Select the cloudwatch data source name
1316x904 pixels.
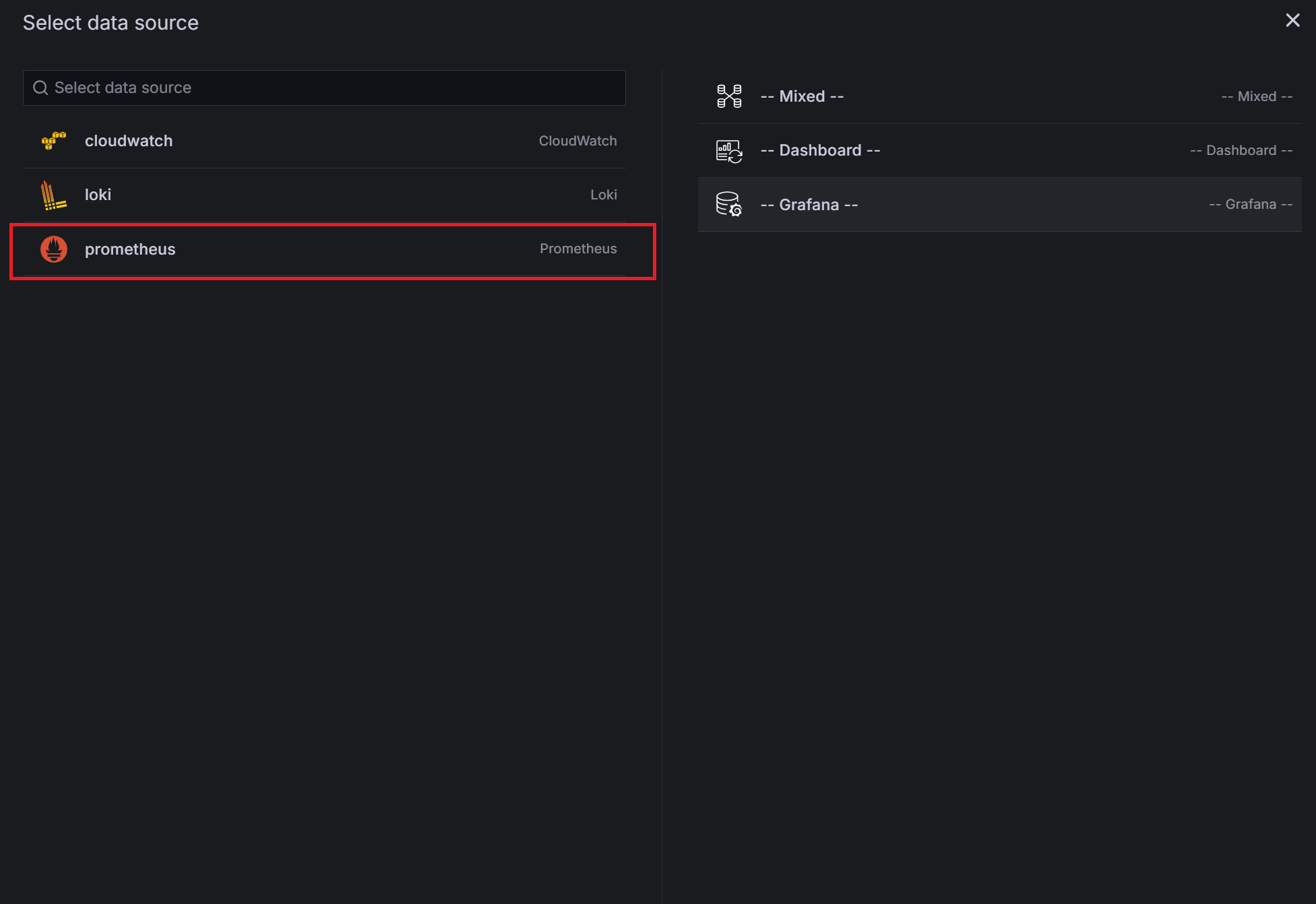pyautogui.click(x=129, y=141)
